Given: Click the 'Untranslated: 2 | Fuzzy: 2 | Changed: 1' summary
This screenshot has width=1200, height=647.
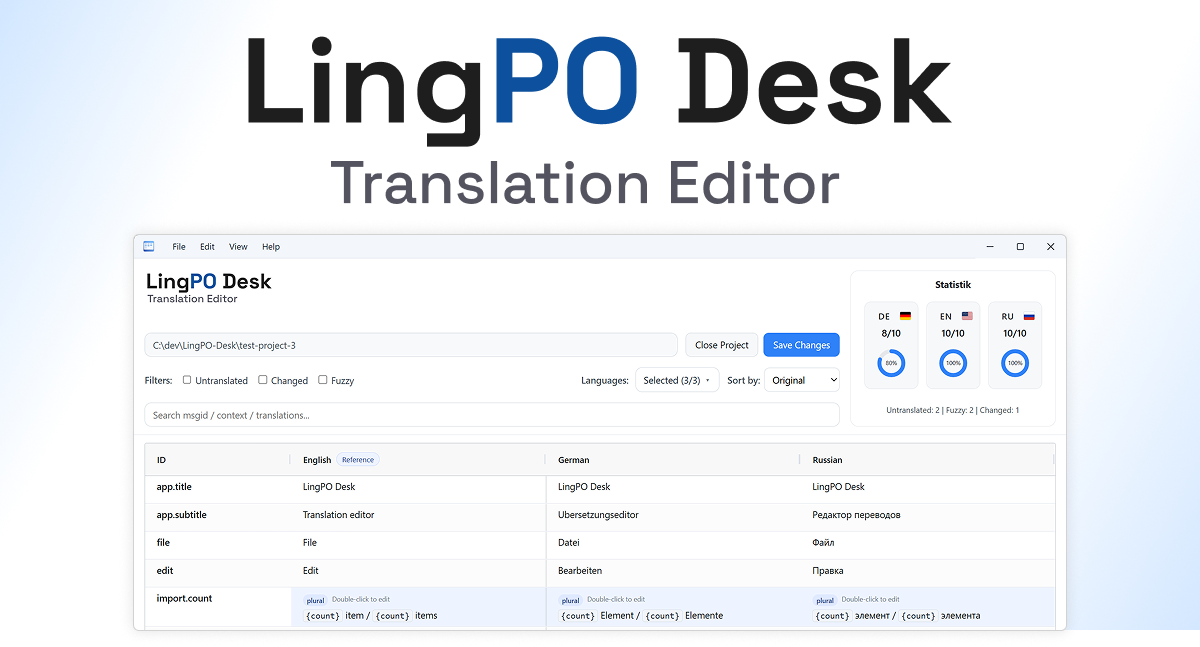Looking at the screenshot, I should pos(953,410).
